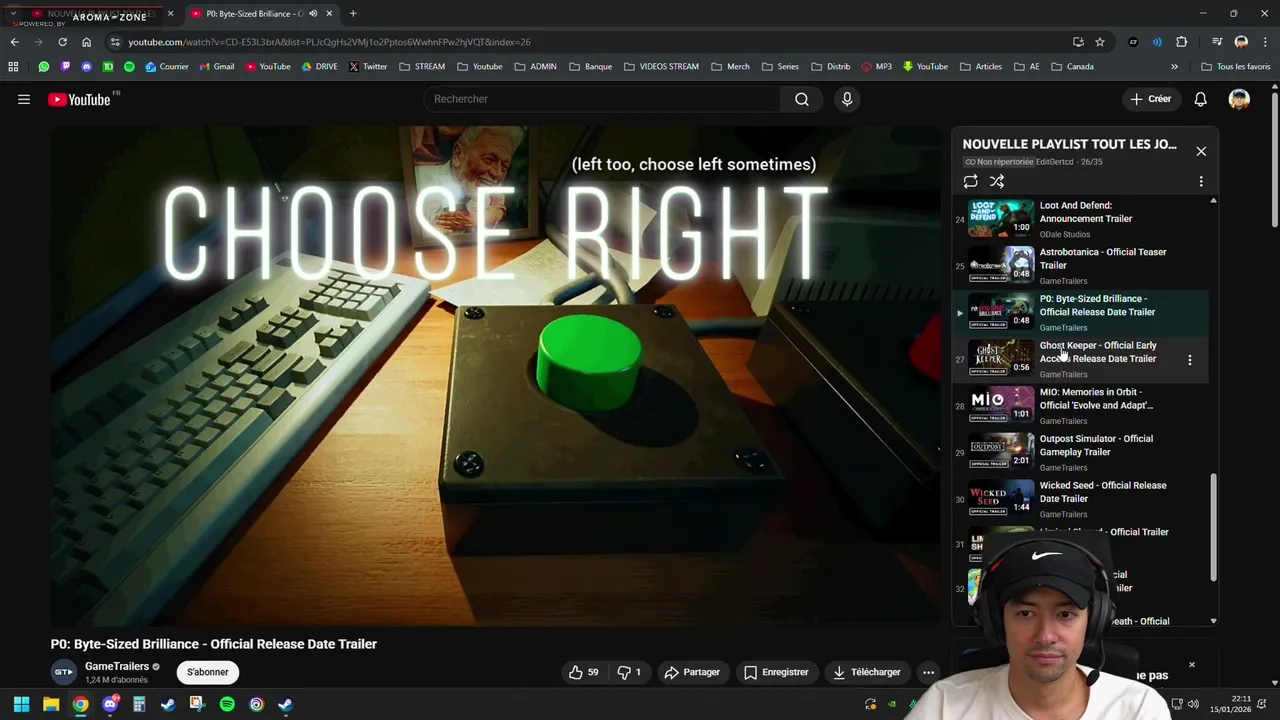1280x720 pixels.
Task: Open YouTube notifications bell
Action: click(1200, 99)
